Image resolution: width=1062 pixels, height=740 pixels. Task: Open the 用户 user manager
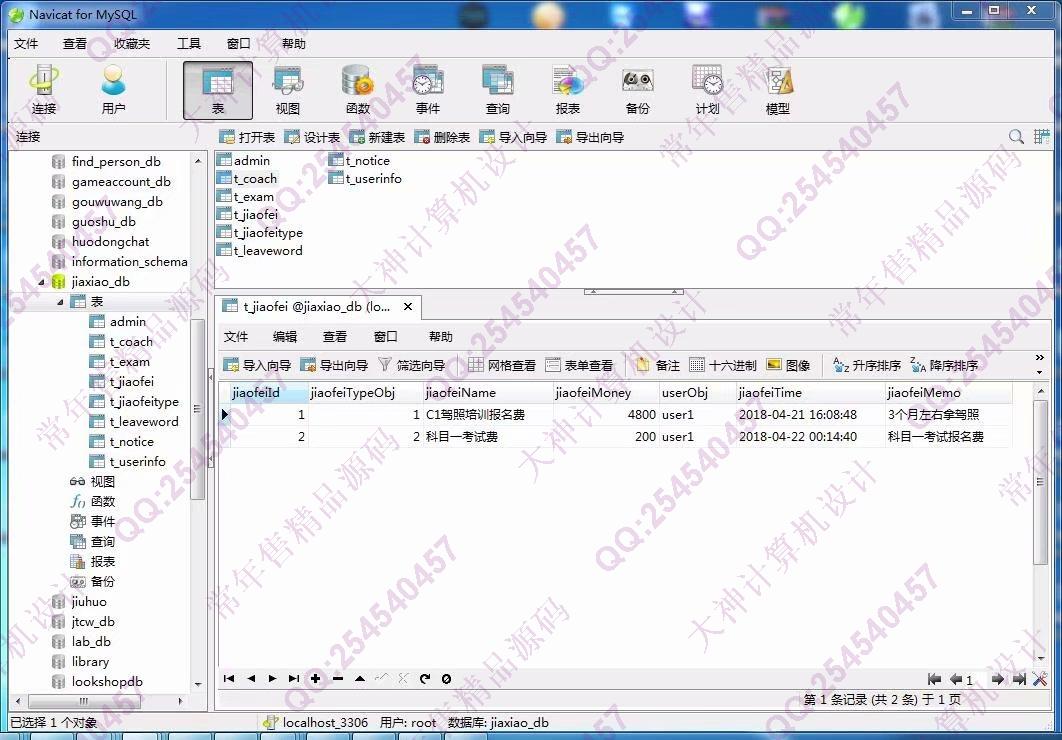pyautogui.click(x=113, y=90)
